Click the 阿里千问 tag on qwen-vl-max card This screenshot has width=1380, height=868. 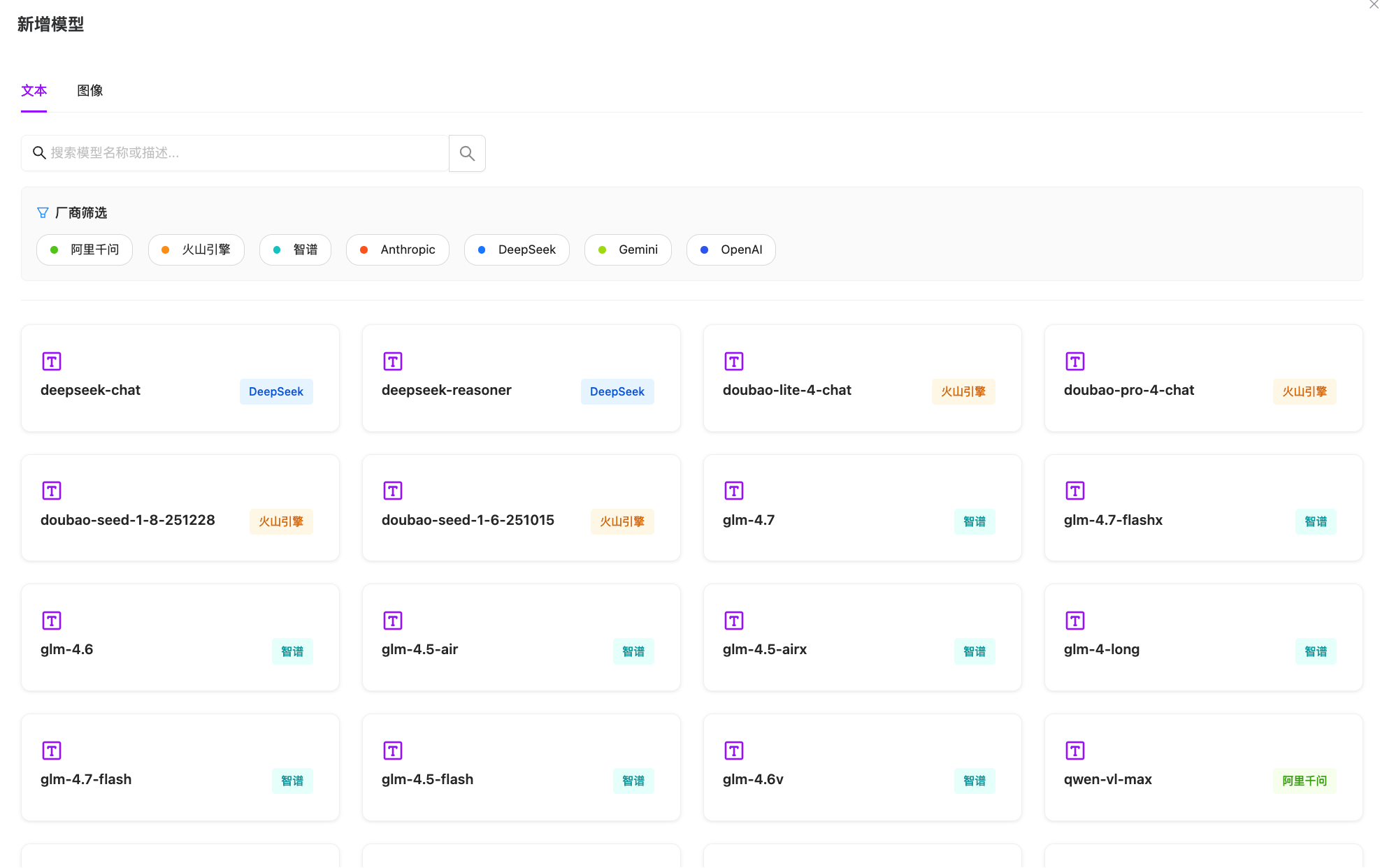click(x=1304, y=781)
